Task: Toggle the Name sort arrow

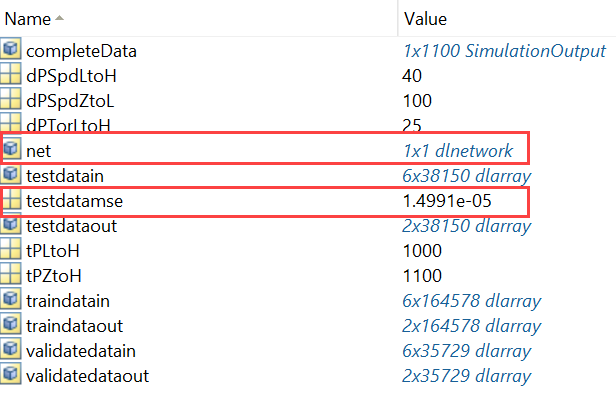Action: [59, 18]
